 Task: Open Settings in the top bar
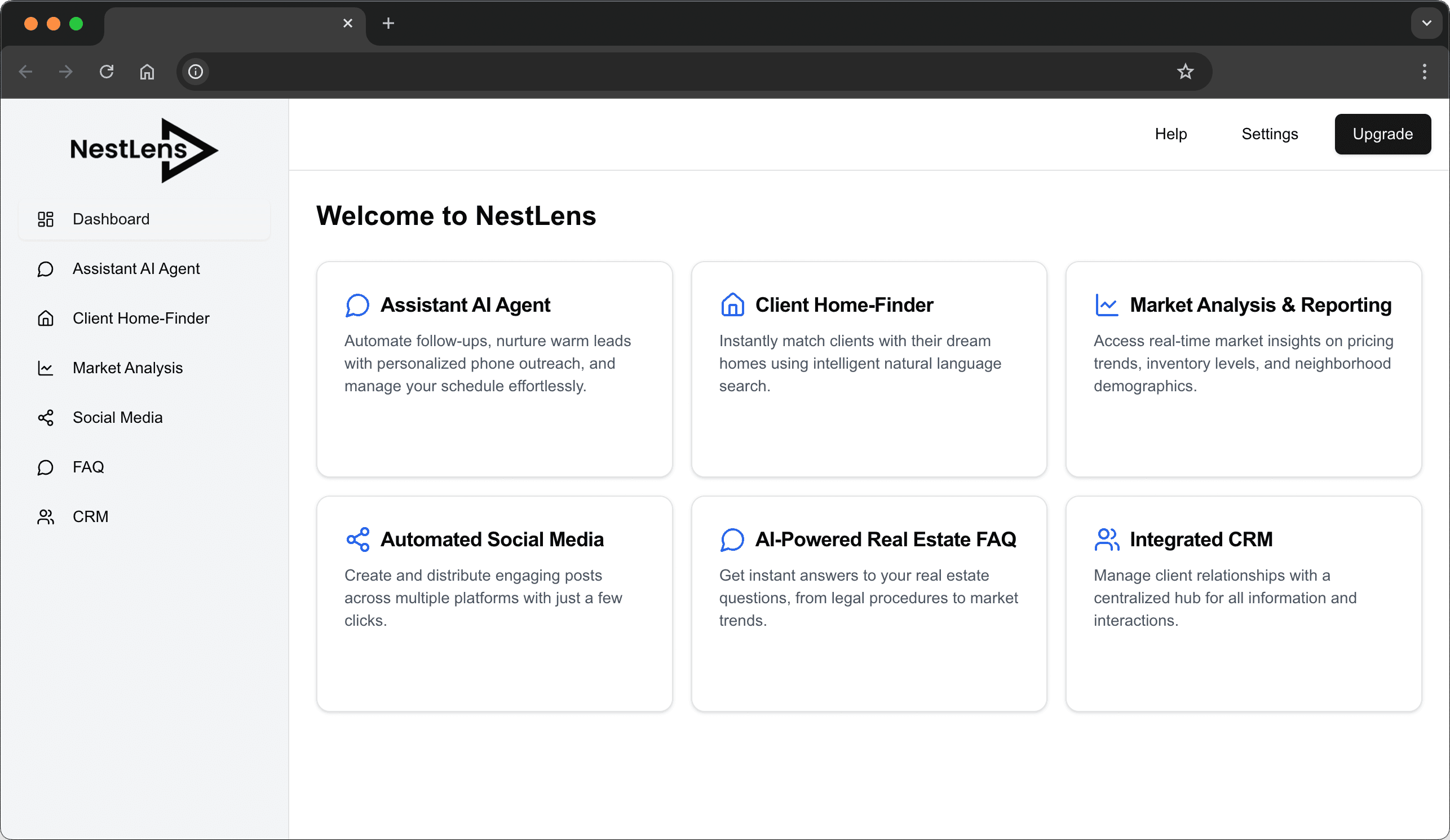point(1270,134)
